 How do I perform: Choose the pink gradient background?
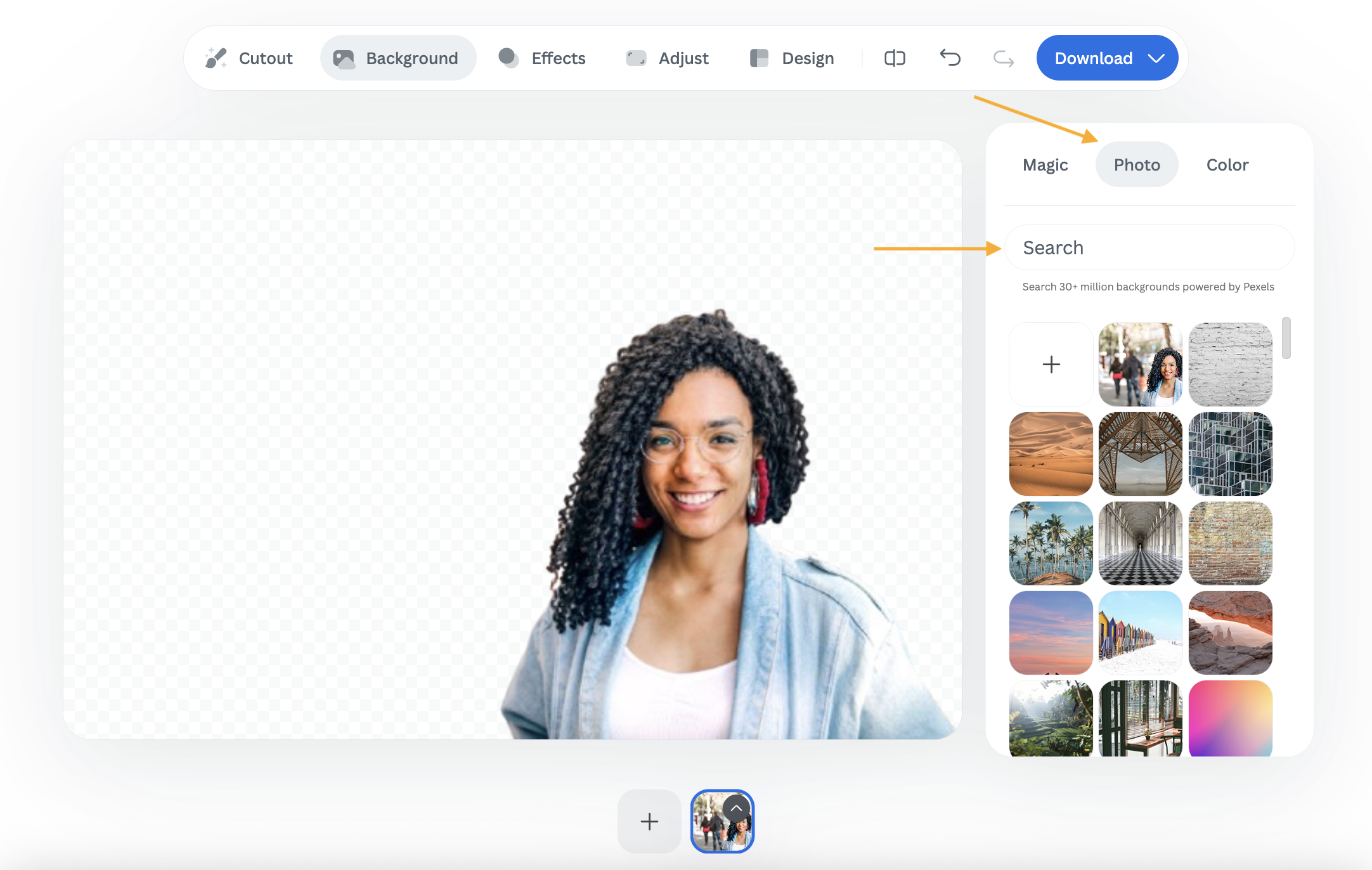pos(1230,718)
